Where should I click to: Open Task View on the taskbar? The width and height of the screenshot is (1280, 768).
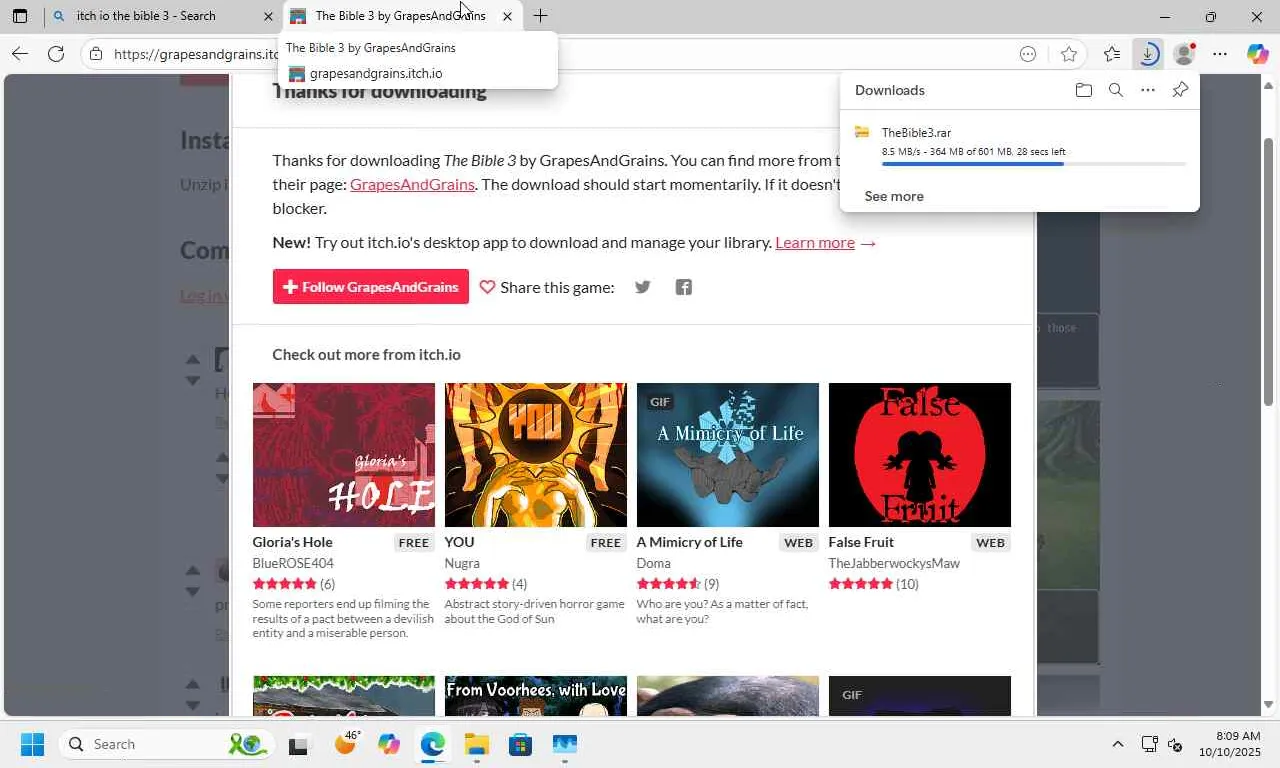tap(298, 745)
